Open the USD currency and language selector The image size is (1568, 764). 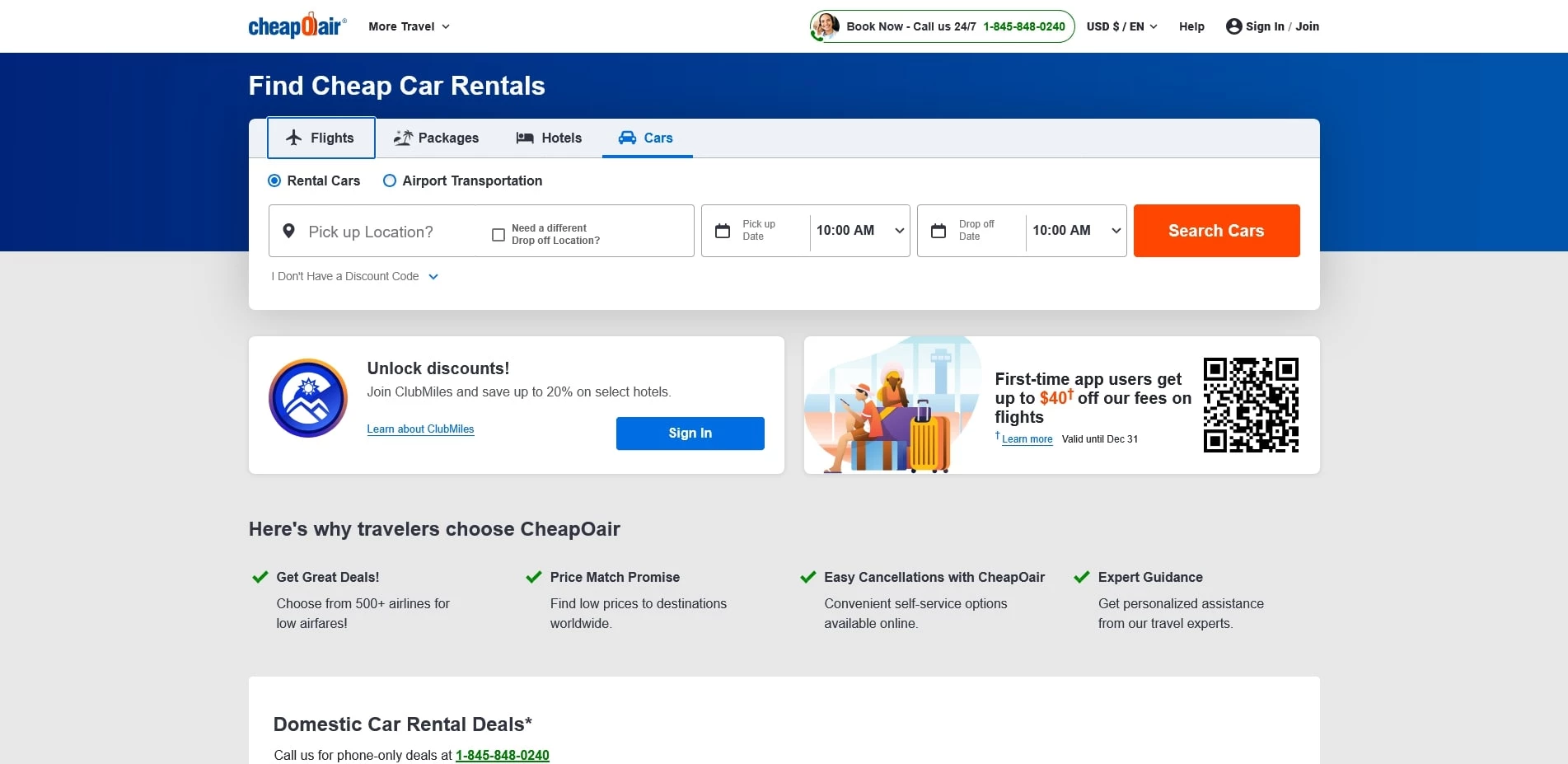[1121, 26]
